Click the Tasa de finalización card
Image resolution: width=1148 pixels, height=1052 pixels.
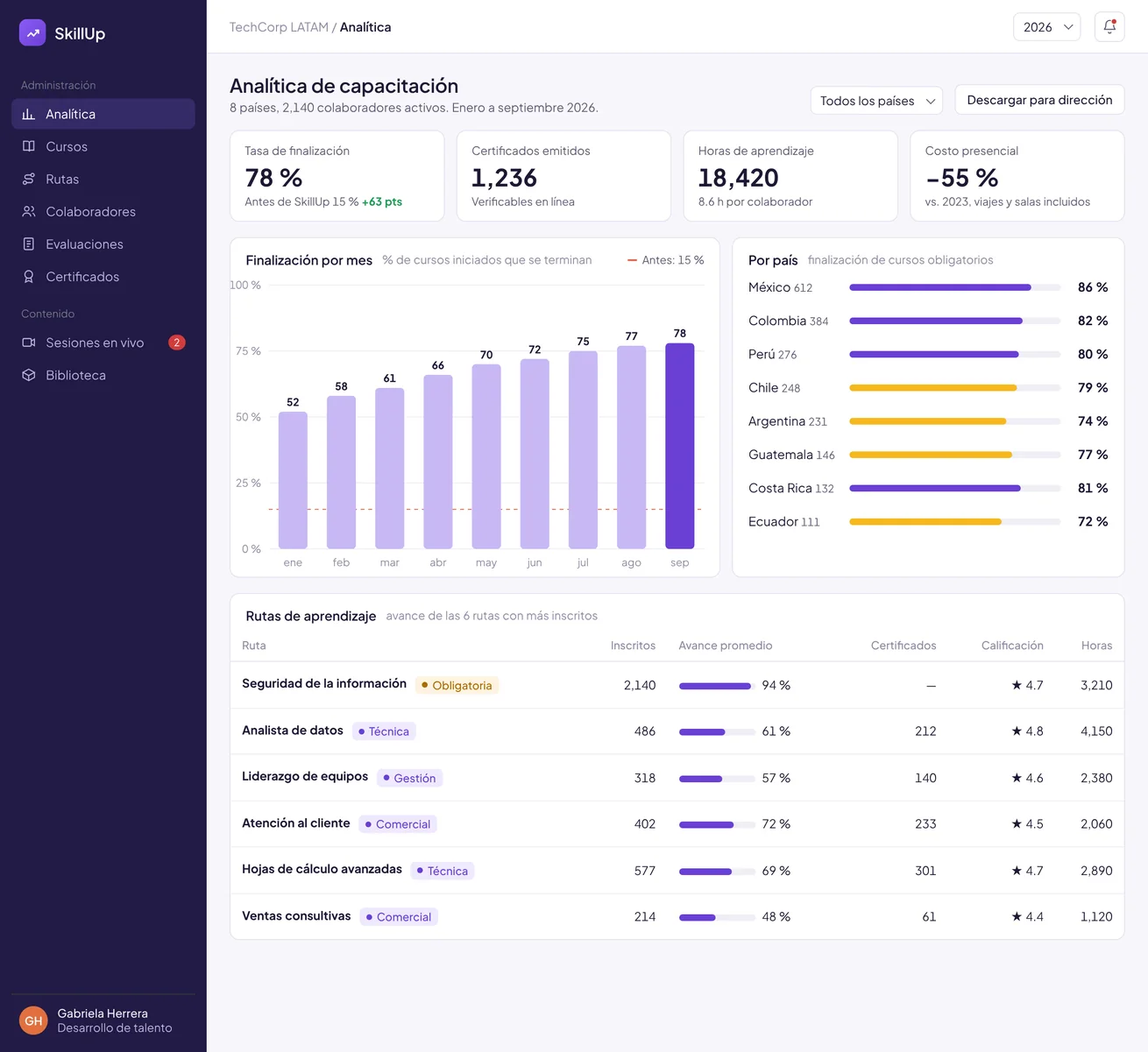coord(337,176)
